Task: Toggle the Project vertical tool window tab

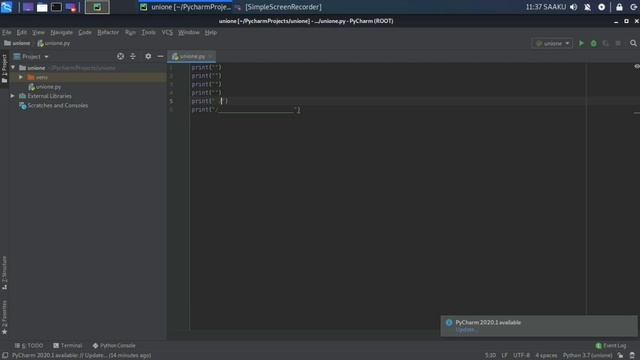Action: 4,69
